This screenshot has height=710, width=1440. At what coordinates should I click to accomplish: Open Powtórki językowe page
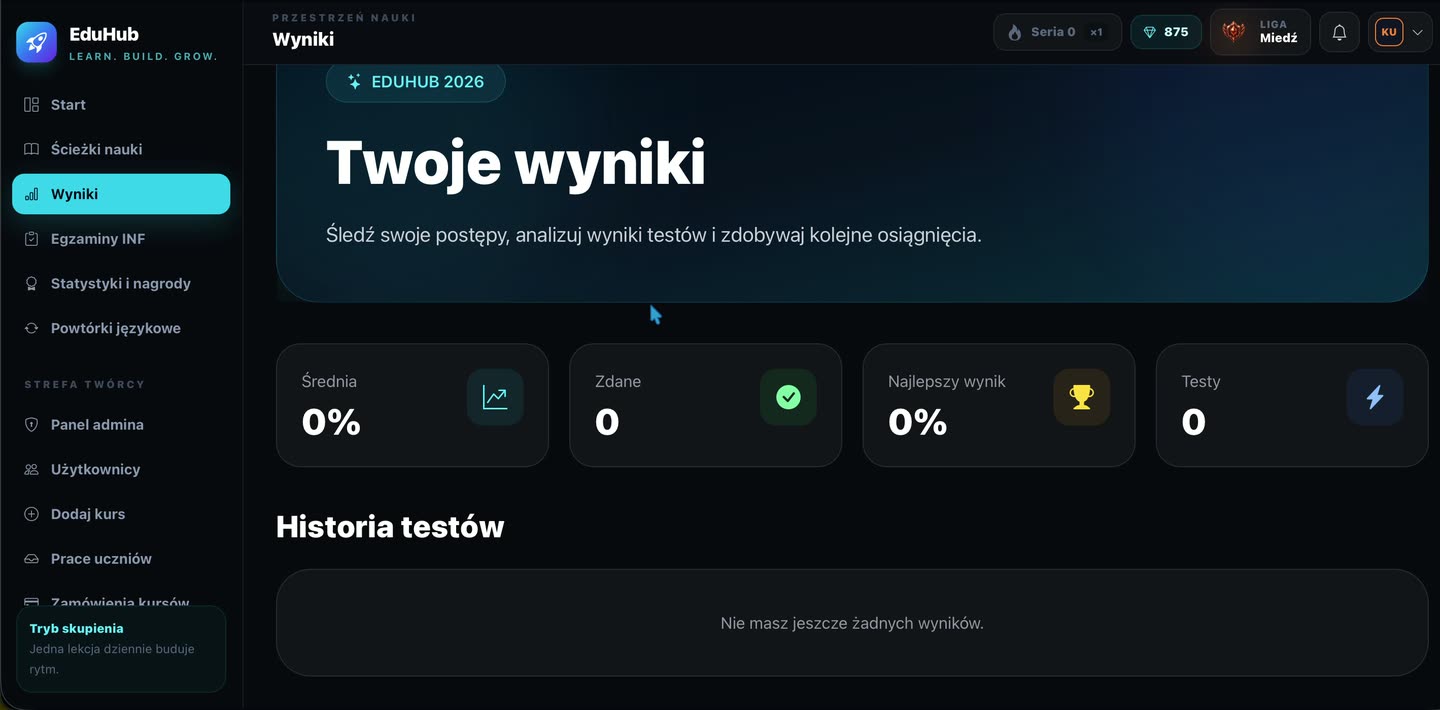tap(121, 328)
